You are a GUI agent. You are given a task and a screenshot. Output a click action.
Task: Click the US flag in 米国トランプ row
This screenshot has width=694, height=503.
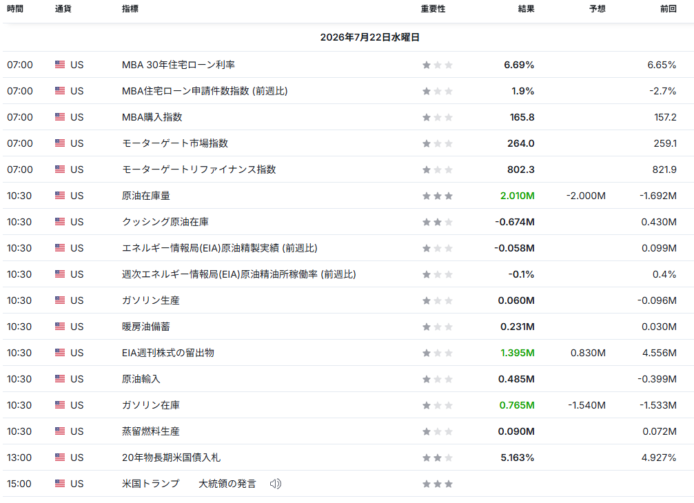(x=60, y=484)
